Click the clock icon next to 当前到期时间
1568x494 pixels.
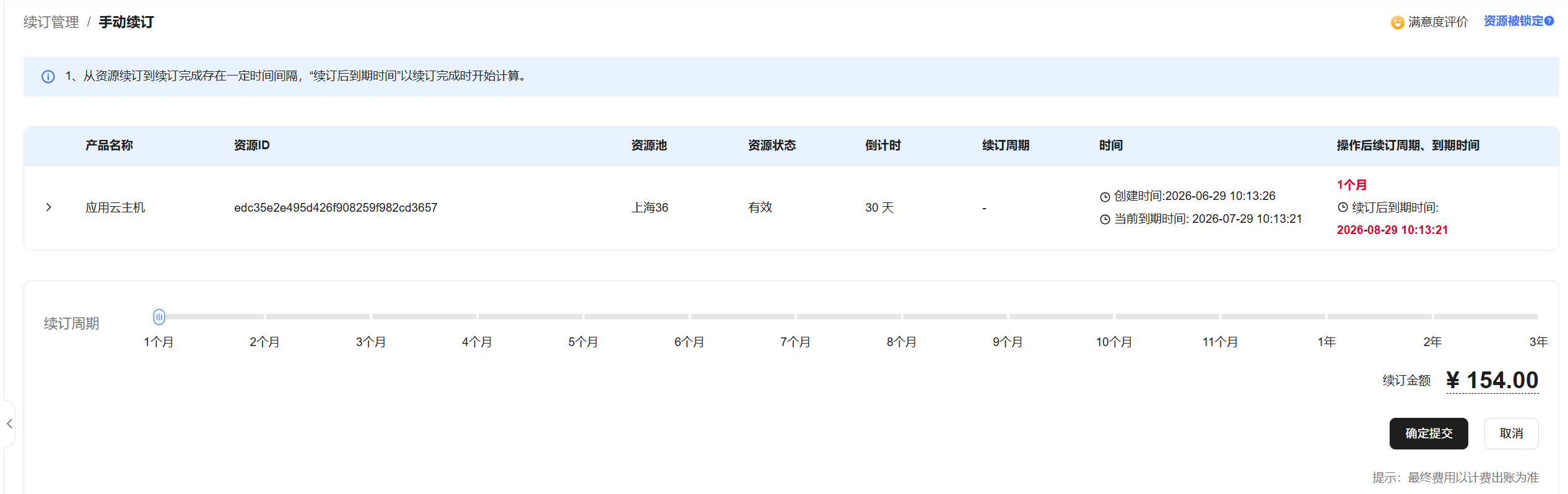click(x=1105, y=219)
